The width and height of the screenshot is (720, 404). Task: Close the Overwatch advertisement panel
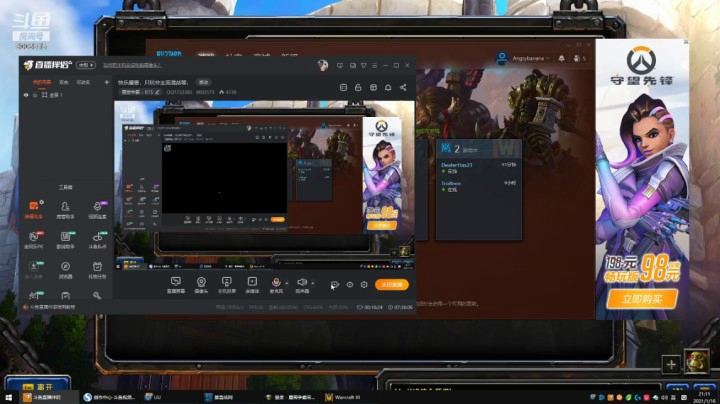click(686, 42)
